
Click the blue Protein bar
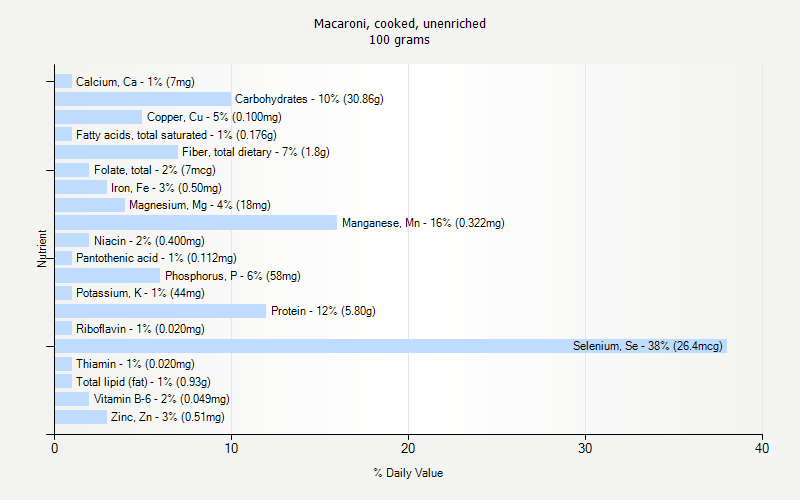point(161,311)
